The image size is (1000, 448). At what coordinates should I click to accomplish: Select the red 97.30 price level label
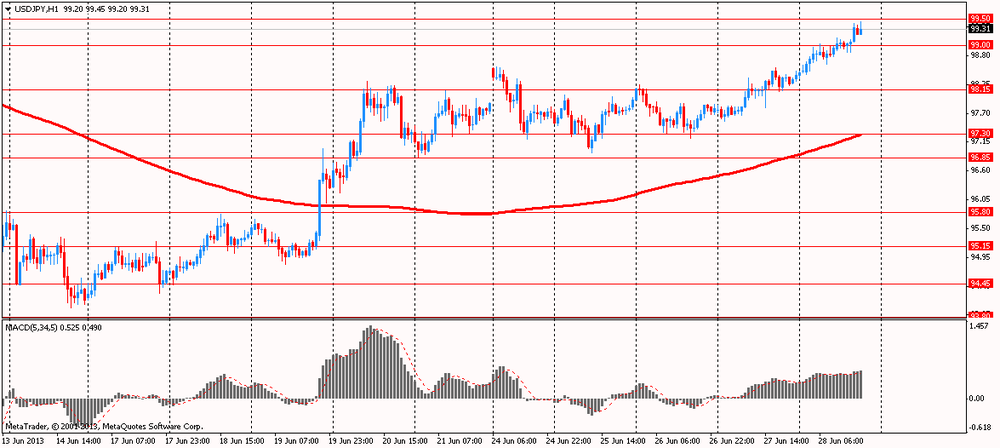click(980, 133)
